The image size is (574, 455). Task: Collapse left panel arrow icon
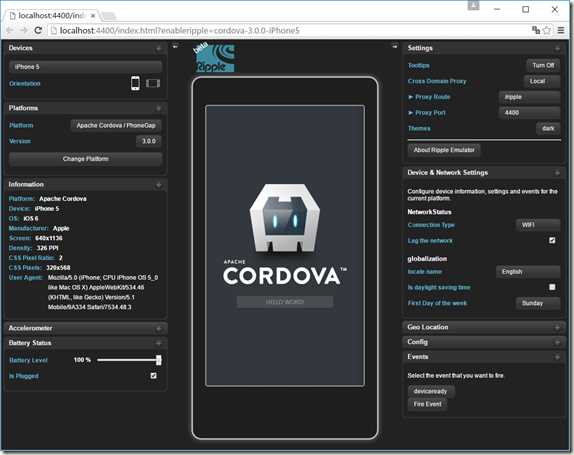175,46
